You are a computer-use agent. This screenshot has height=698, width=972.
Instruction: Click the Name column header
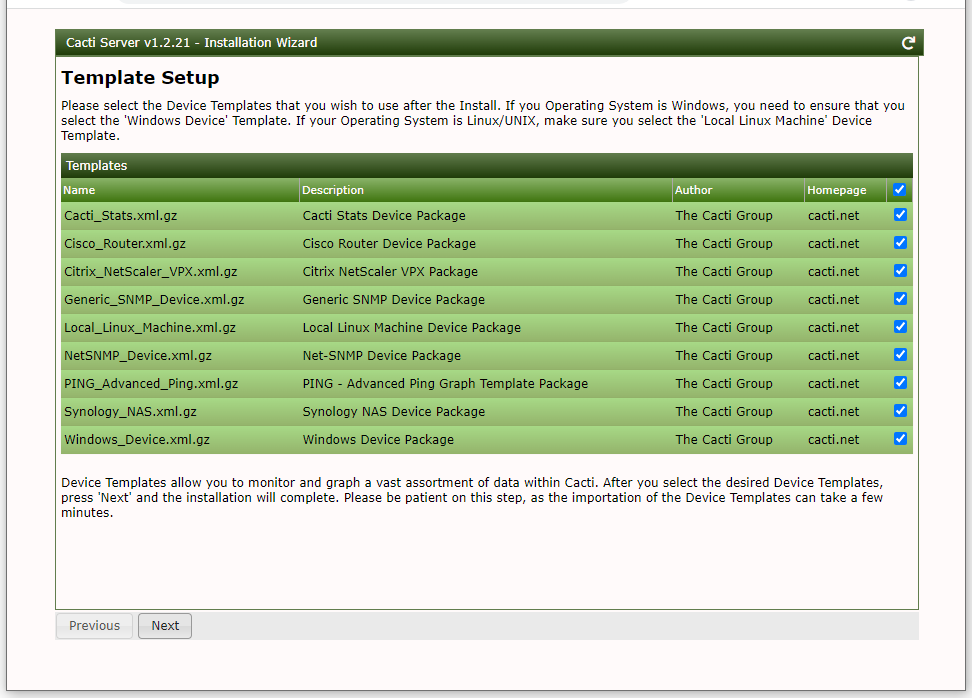click(180, 190)
